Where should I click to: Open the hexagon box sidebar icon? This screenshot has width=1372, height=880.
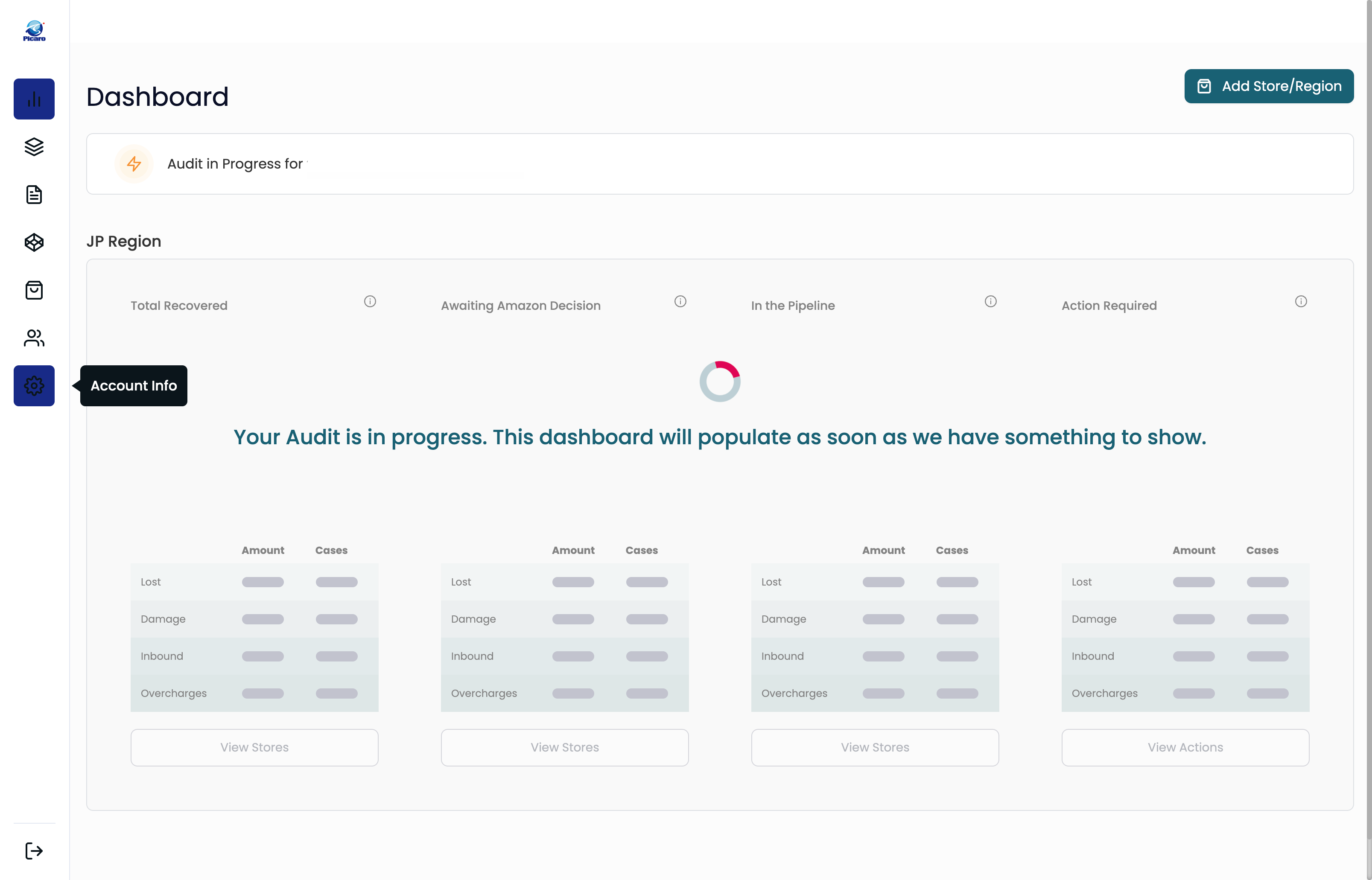[x=34, y=242]
